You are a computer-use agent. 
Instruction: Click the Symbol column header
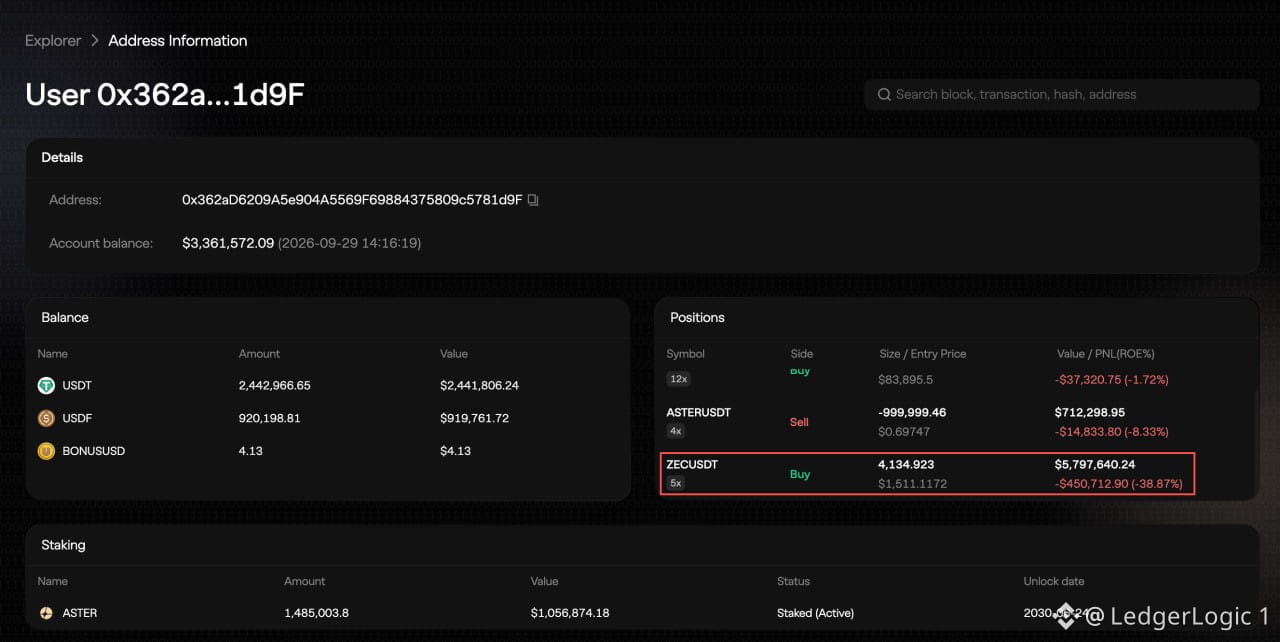[x=686, y=354]
